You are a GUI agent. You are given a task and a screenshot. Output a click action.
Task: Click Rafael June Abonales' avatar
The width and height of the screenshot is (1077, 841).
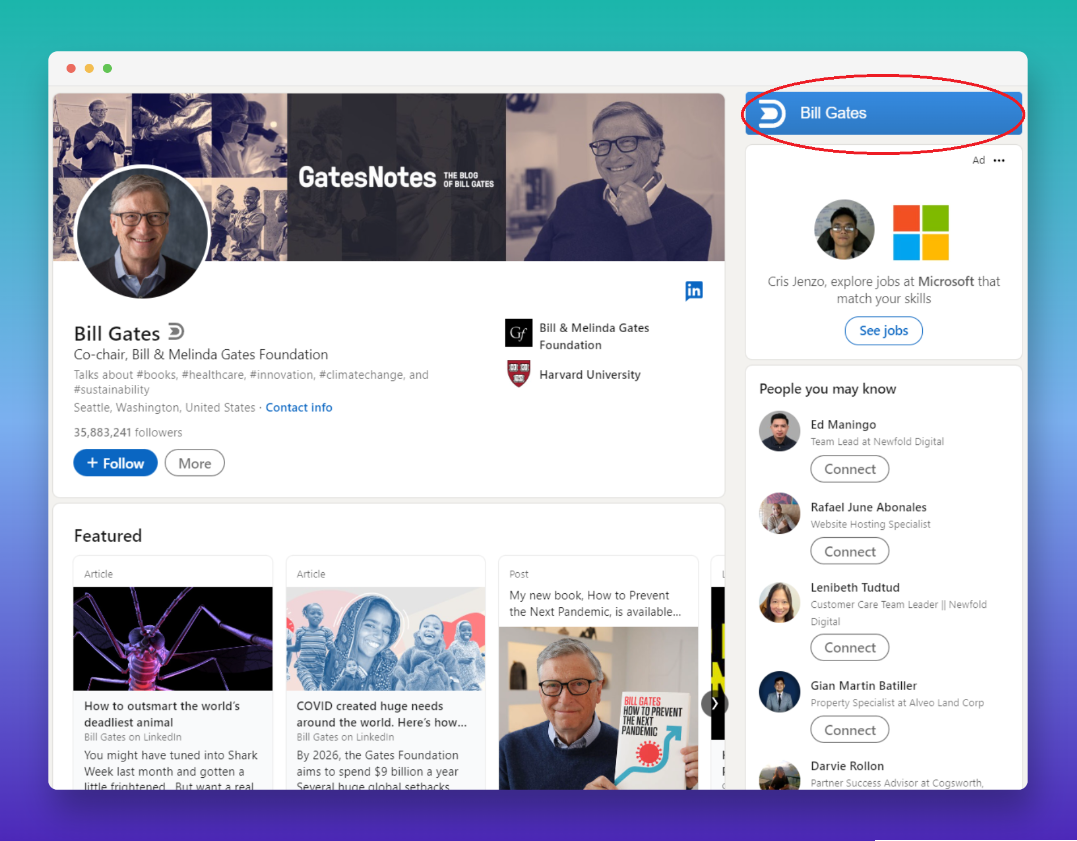(780, 513)
